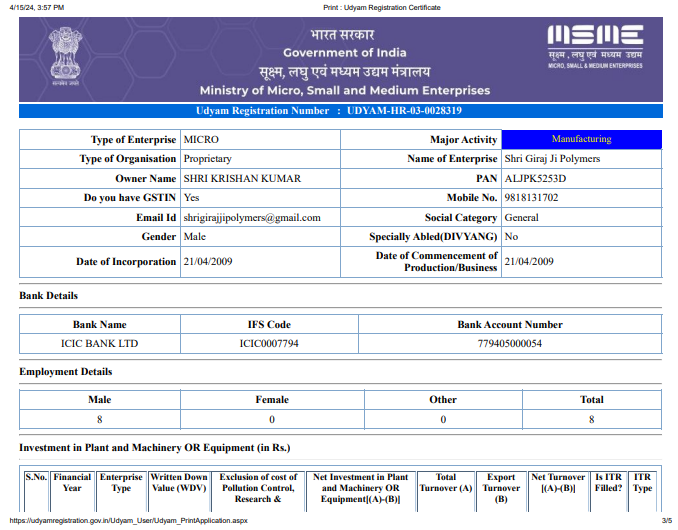This screenshot has width=678, height=530.
Task: Click the Government of India emblem
Action: 66,57
